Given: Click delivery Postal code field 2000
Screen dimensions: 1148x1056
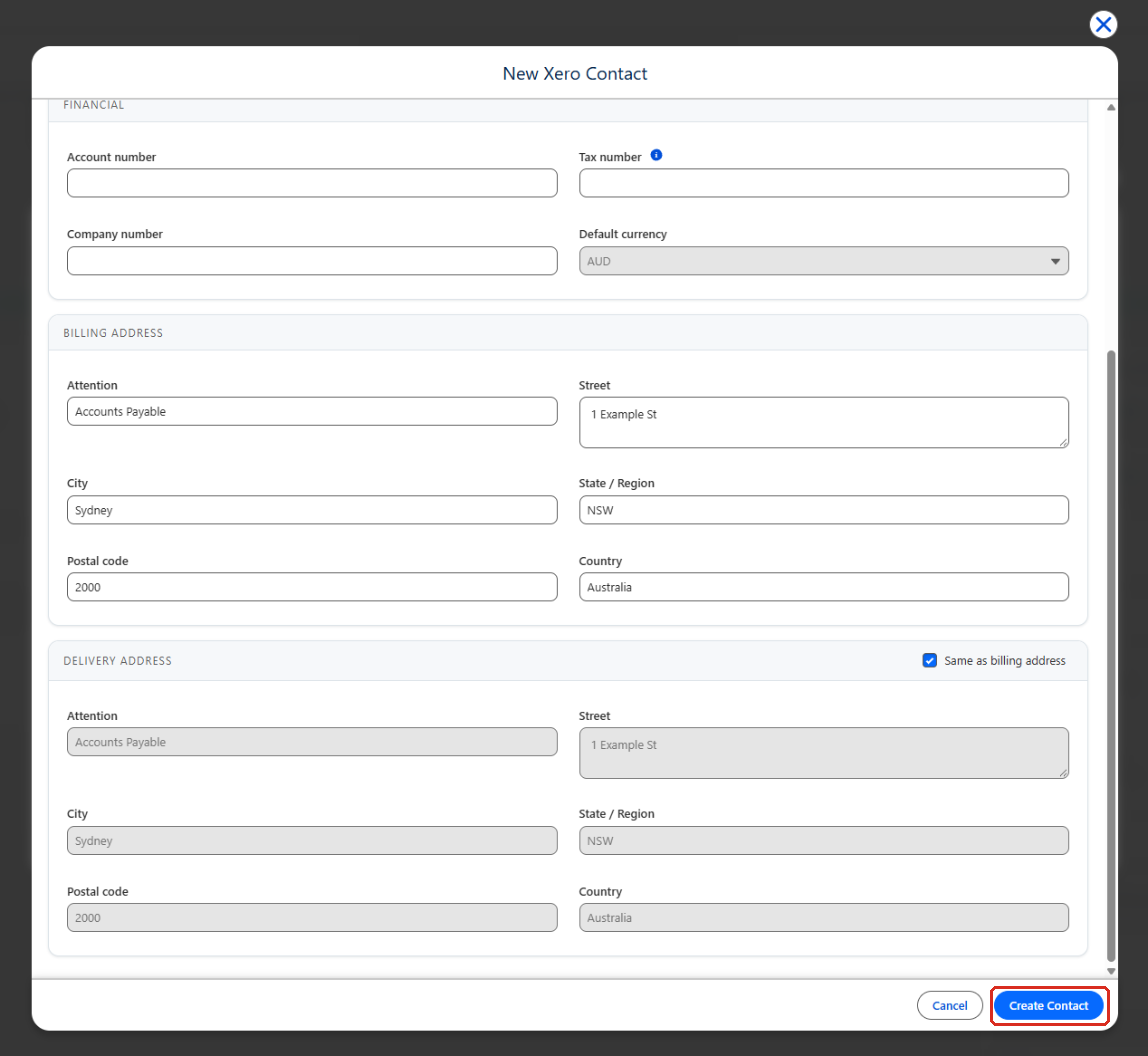Looking at the screenshot, I should (x=312, y=918).
